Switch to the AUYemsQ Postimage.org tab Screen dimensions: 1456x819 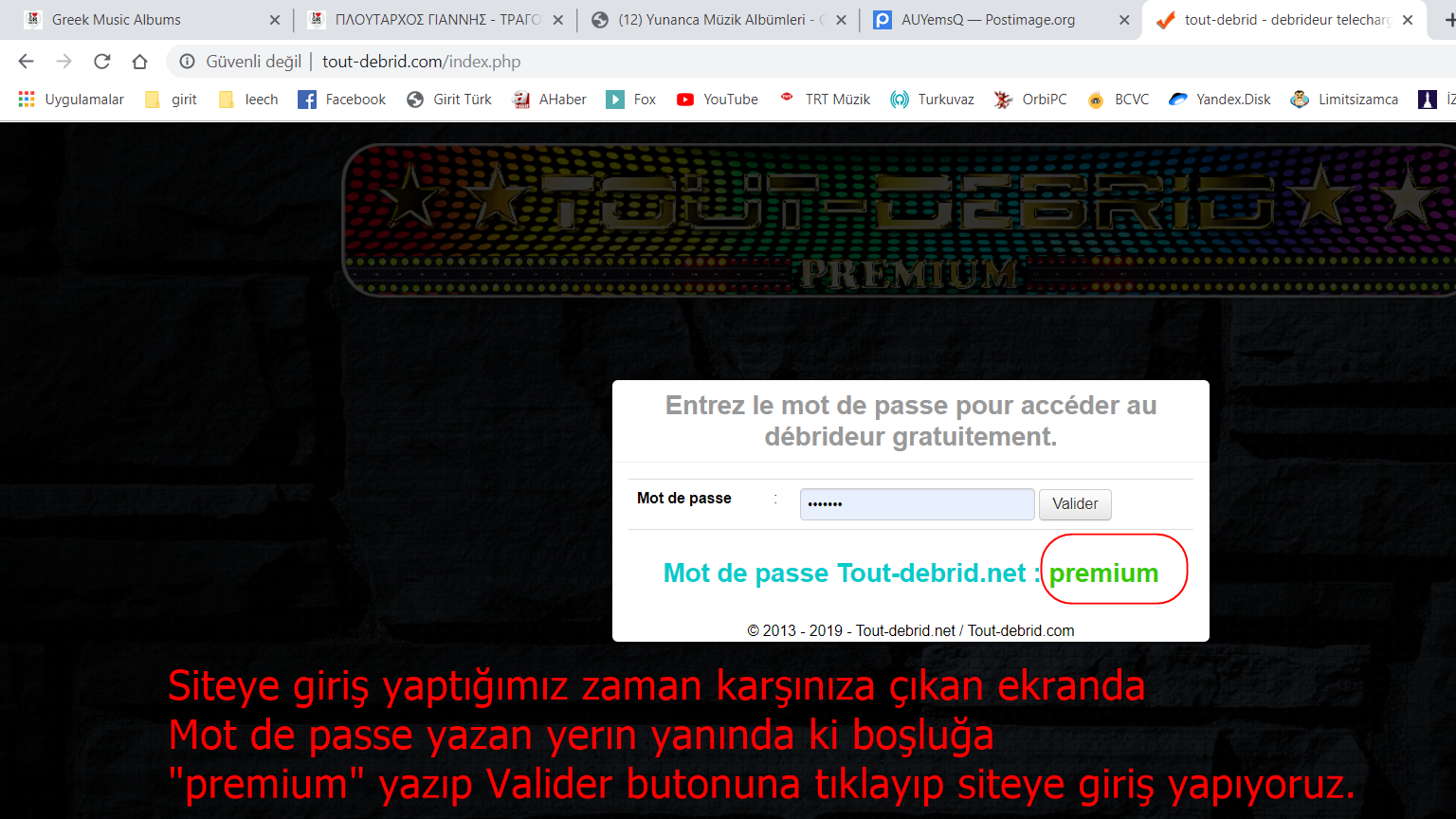[x=1000, y=19]
